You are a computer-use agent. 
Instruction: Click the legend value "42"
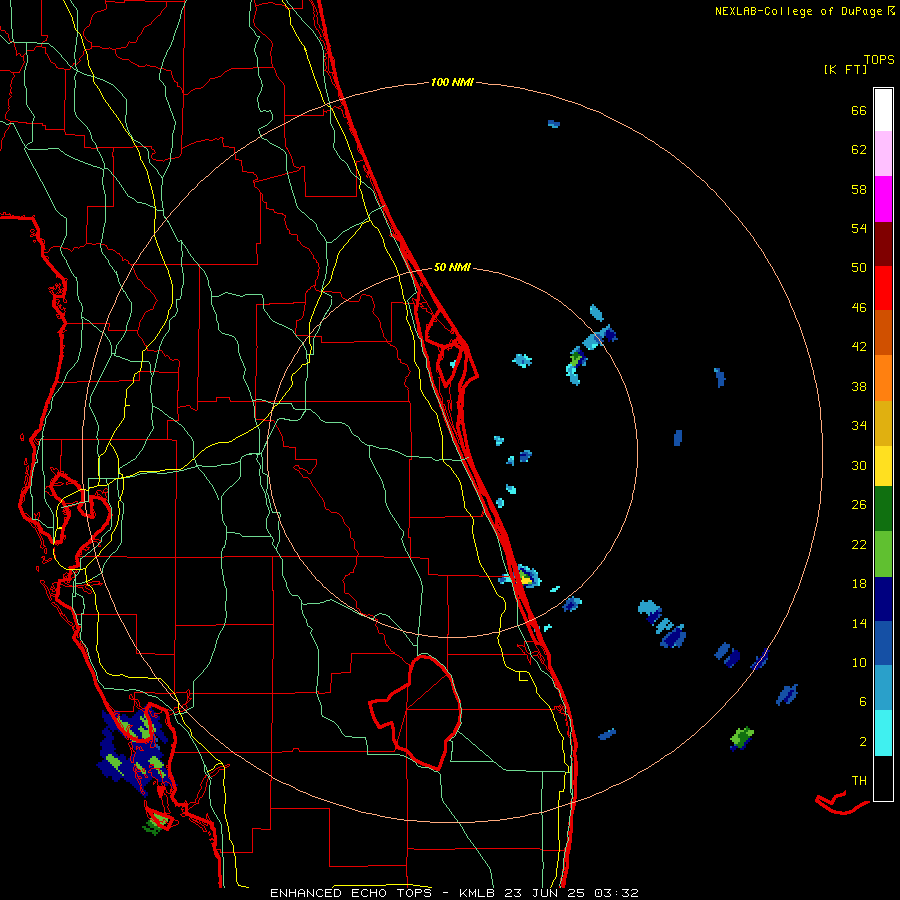pos(859,347)
